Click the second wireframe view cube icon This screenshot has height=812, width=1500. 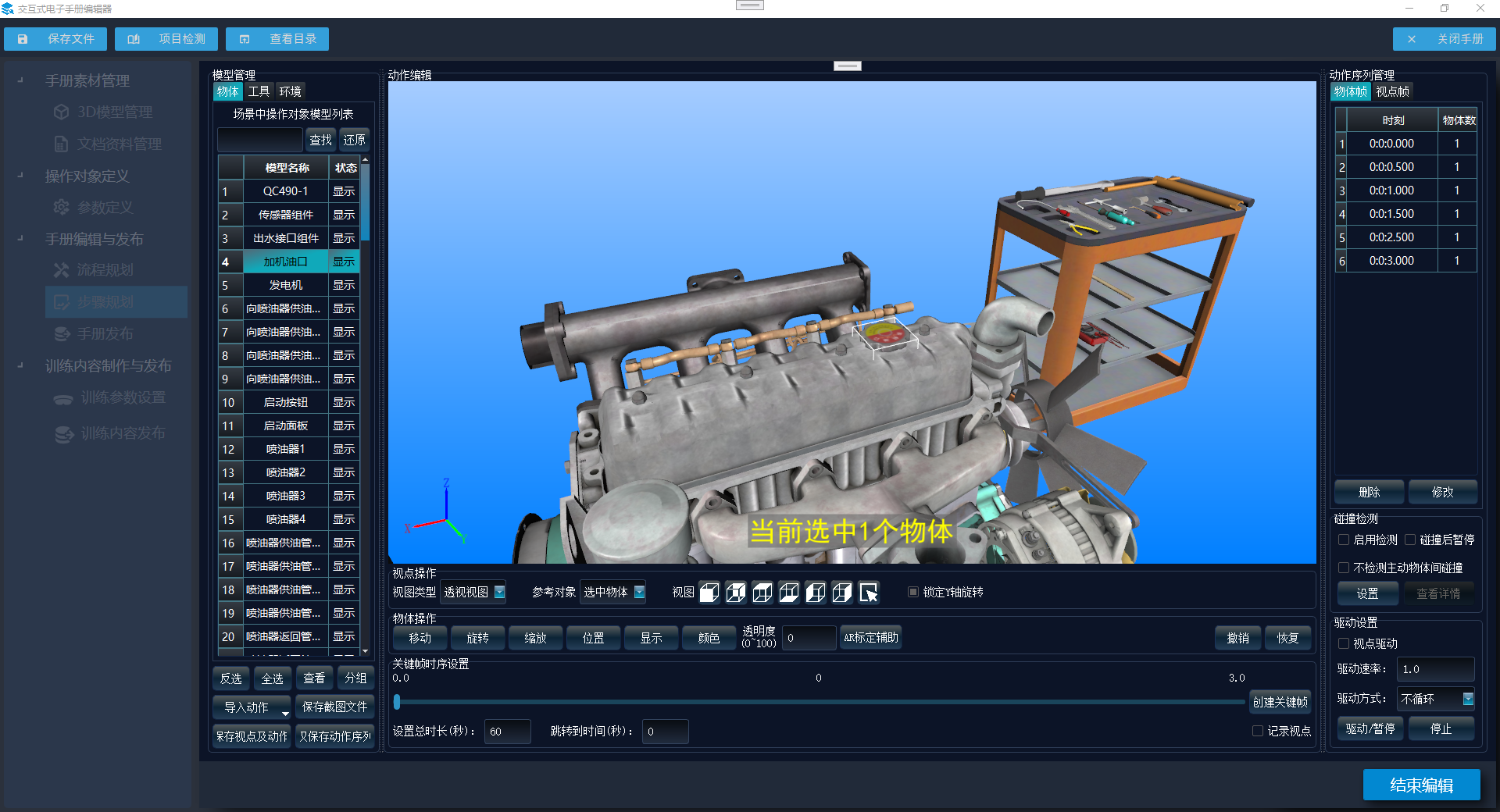coord(735,593)
